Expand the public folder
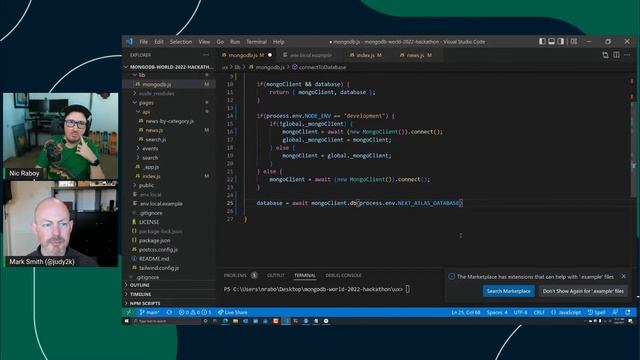The image size is (640, 360). point(169,185)
